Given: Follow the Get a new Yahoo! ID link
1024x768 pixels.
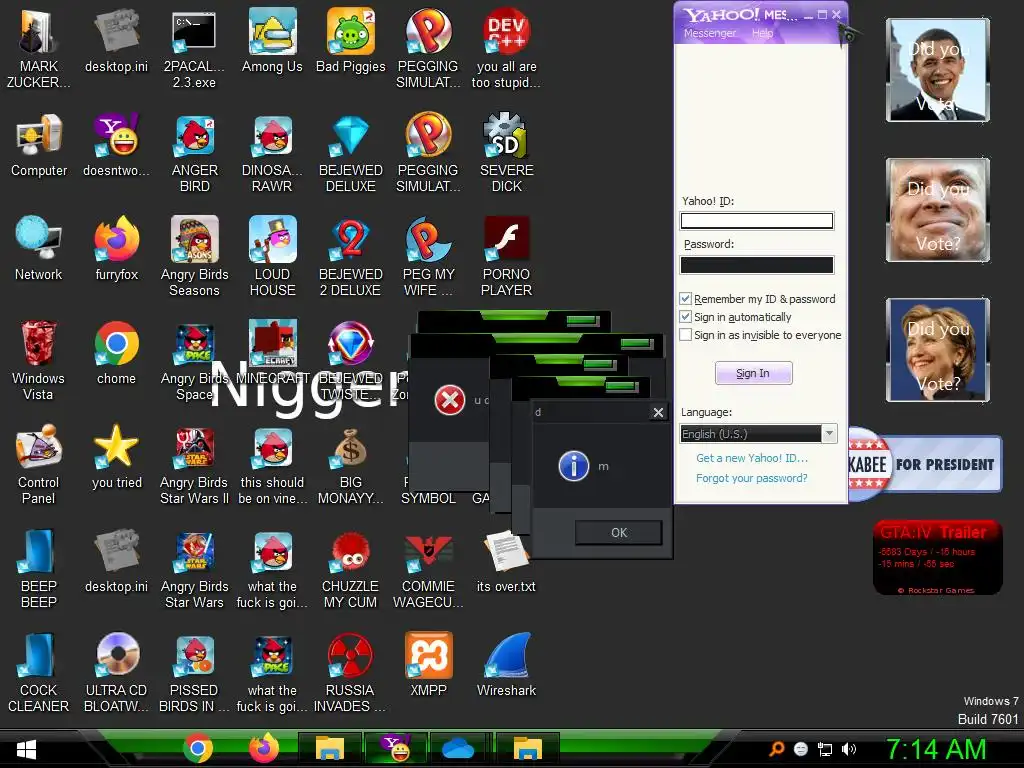Looking at the screenshot, I should coord(752,458).
